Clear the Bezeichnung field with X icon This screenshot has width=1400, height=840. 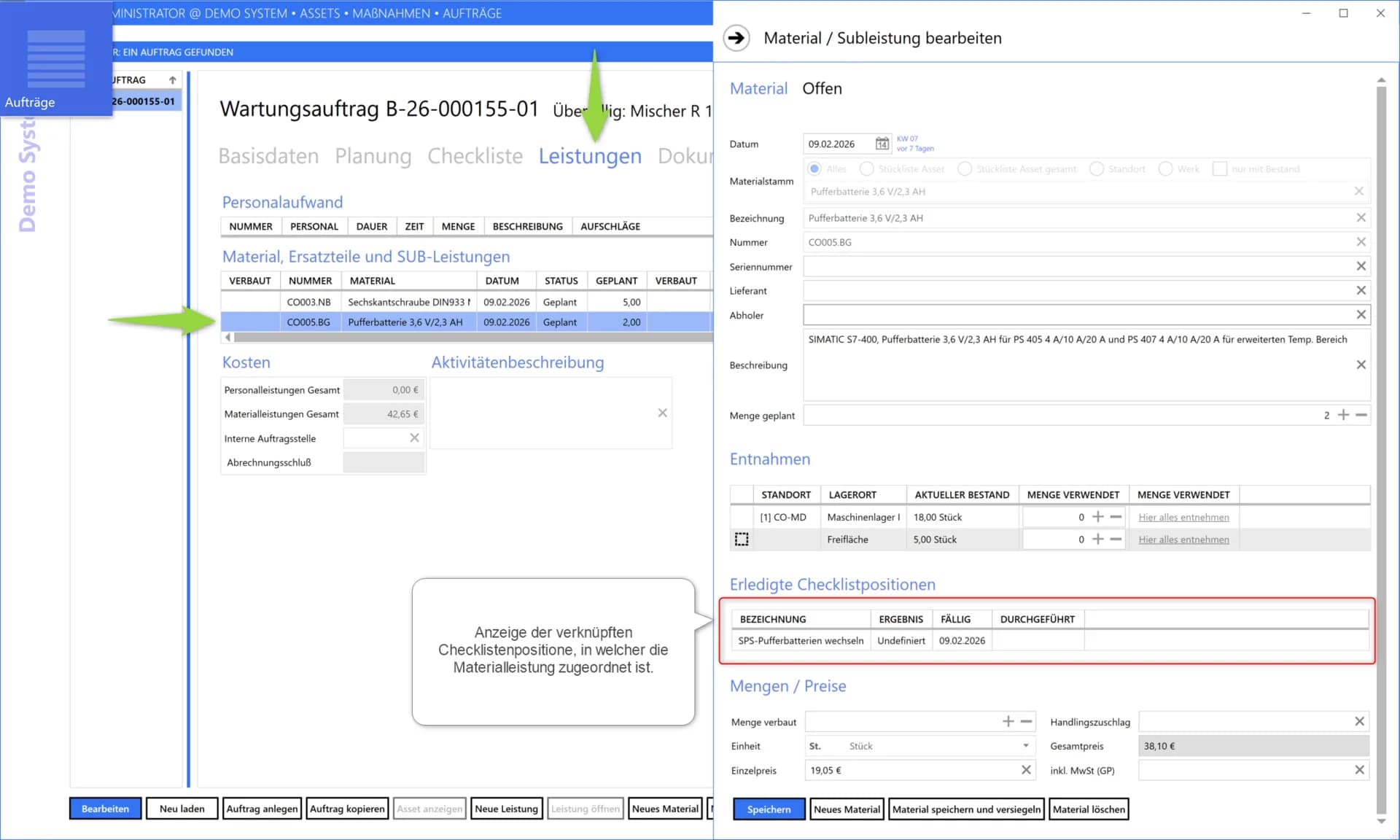point(1360,218)
